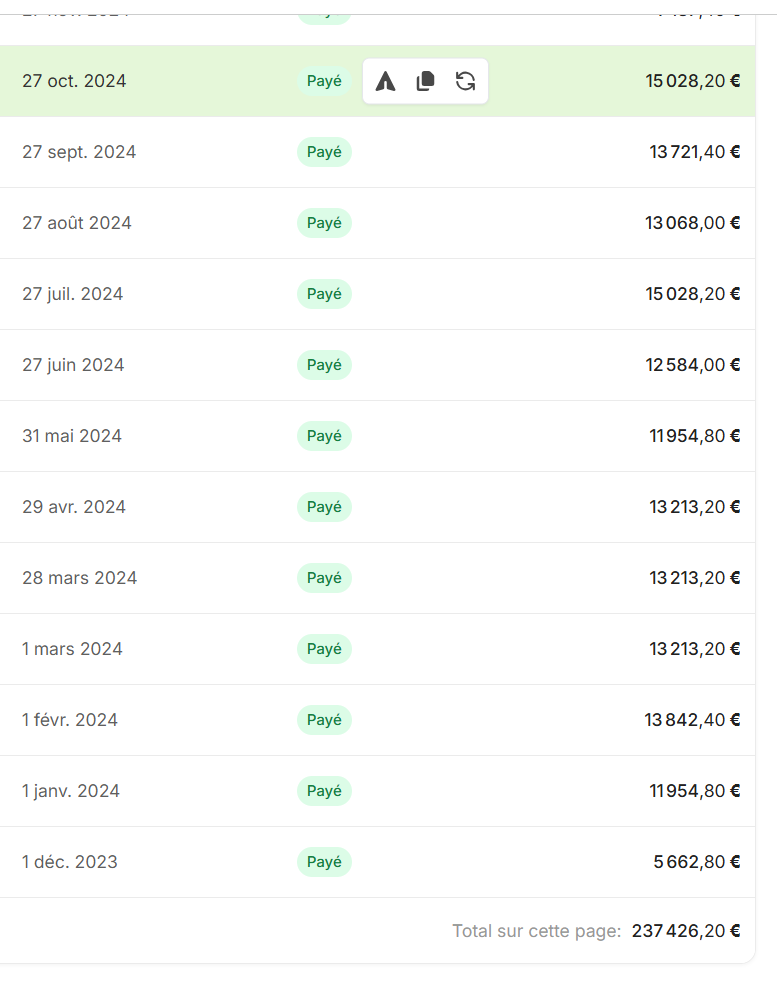Open the 27 août 2024 entry
Screen dimensions: 777x982
click(x=77, y=223)
